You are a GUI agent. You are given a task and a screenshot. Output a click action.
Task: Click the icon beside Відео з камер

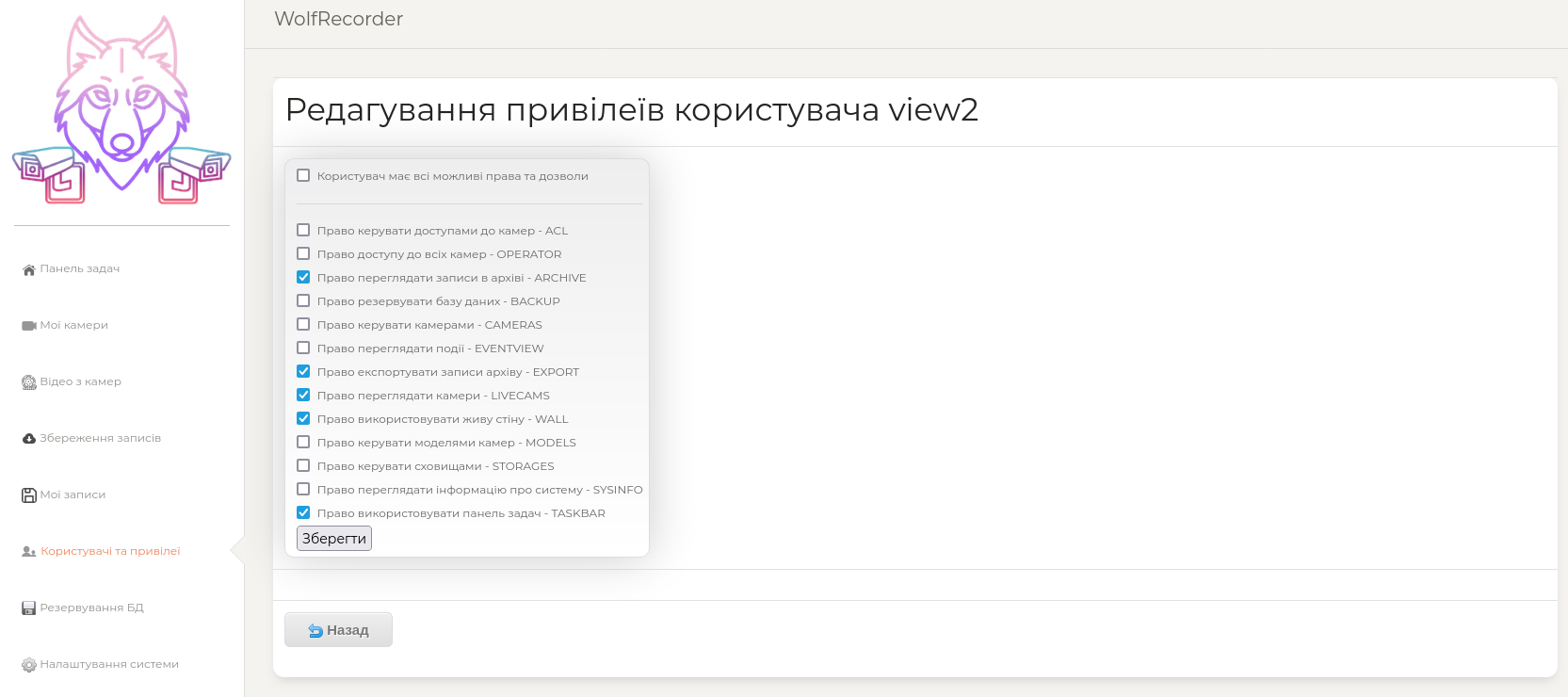point(28,382)
